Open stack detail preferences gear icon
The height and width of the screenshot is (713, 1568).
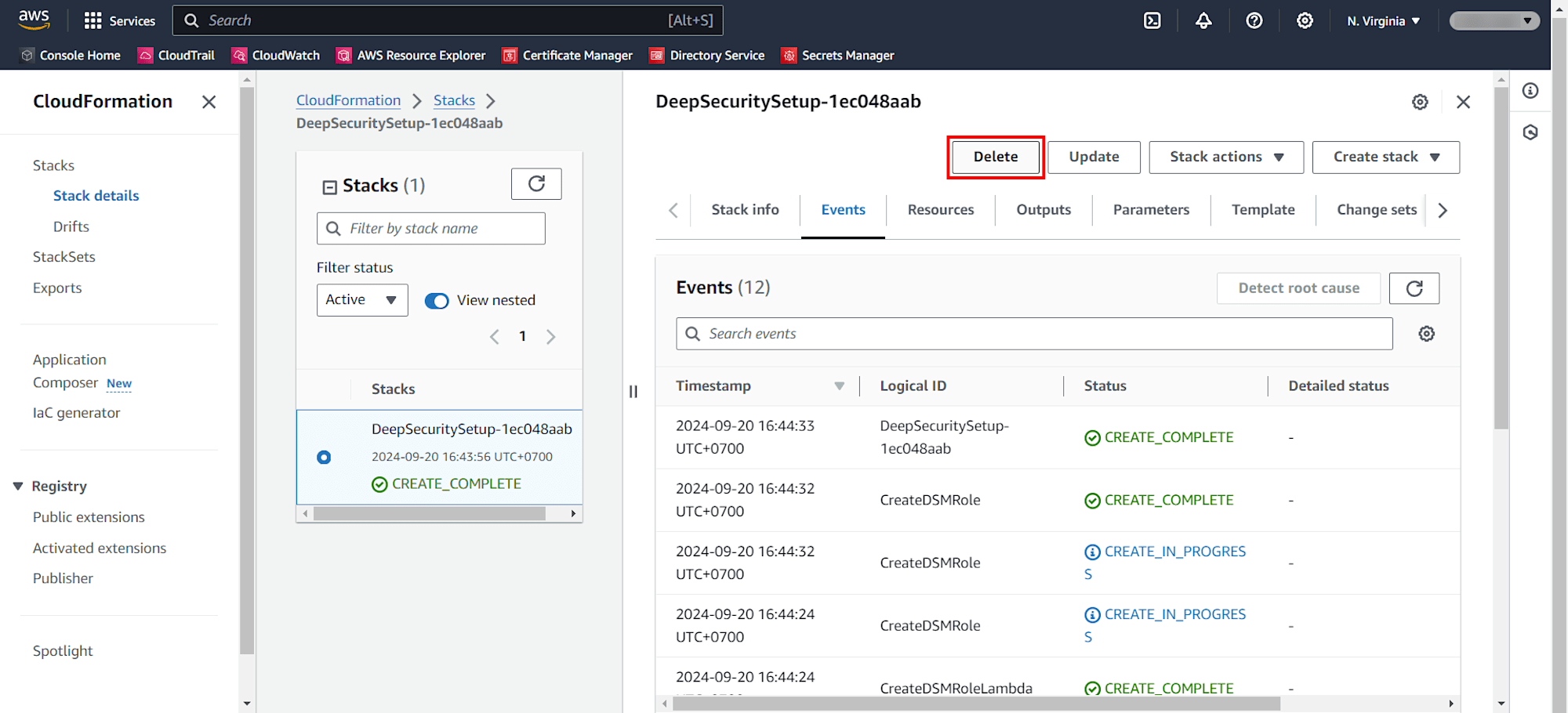click(1420, 102)
